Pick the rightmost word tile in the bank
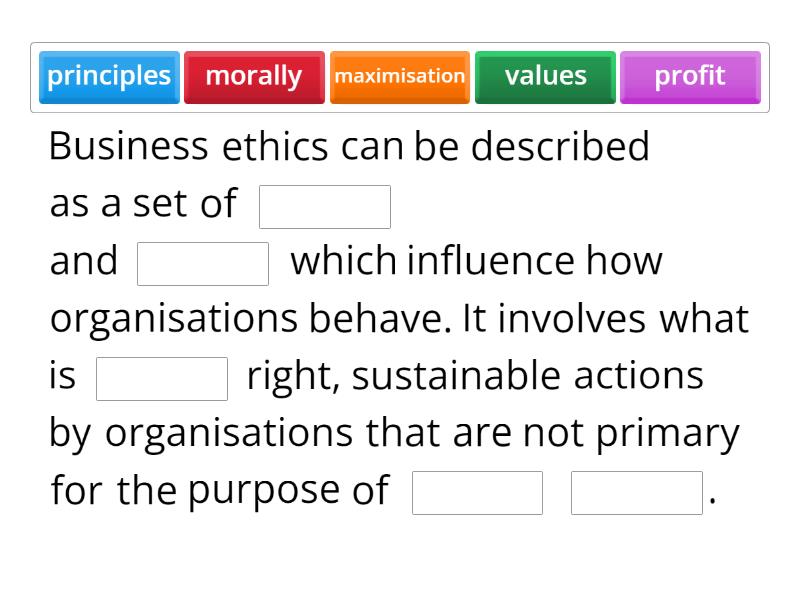Screen dimensions: 800x600 pyautogui.click(x=690, y=76)
